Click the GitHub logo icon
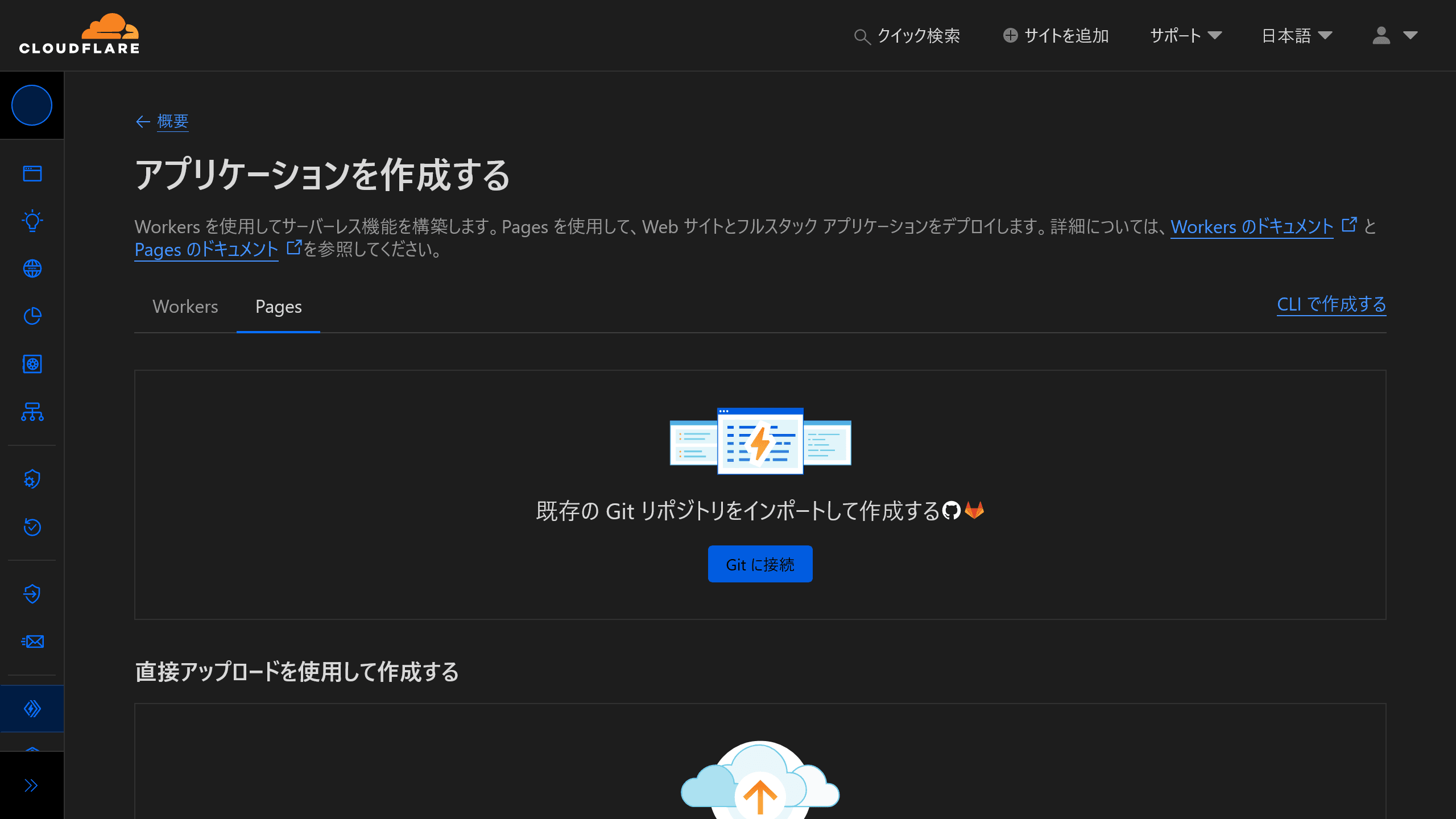 click(952, 510)
